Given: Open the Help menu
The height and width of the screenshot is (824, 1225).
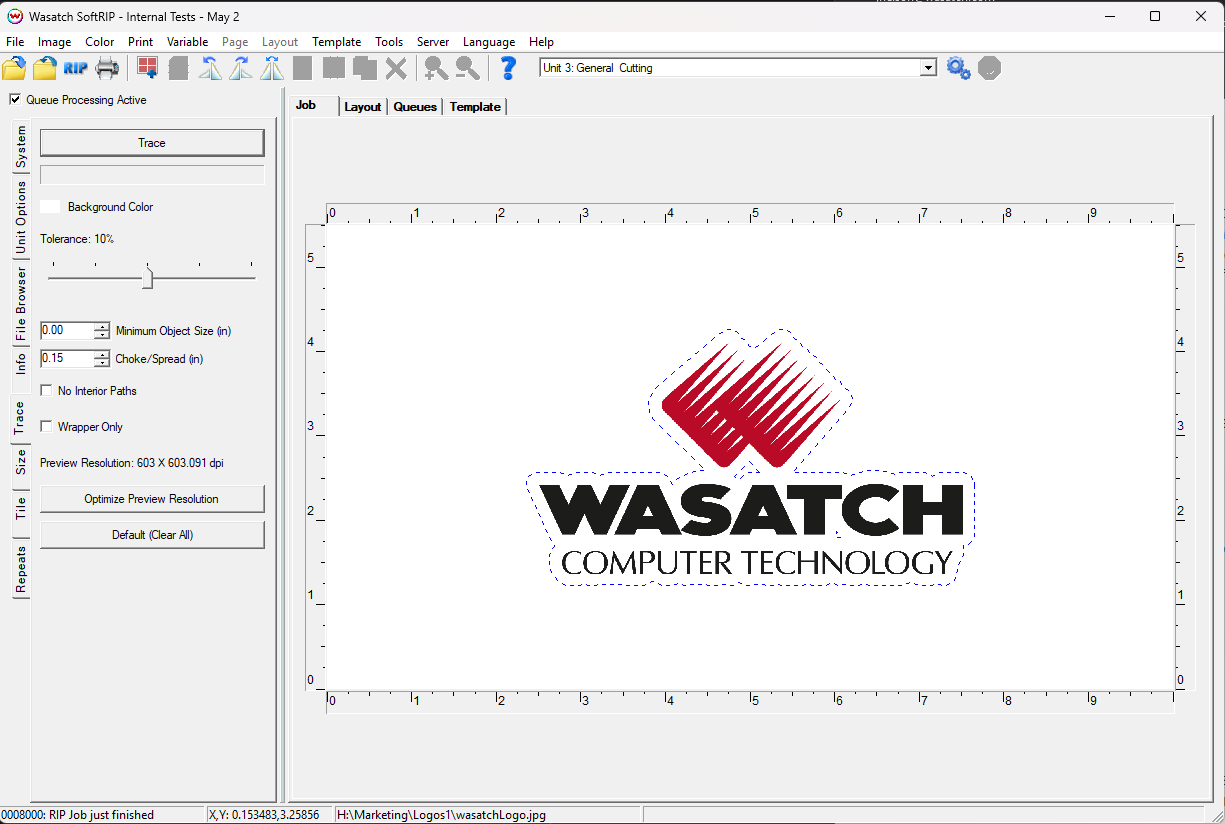Looking at the screenshot, I should (x=541, y=42).
